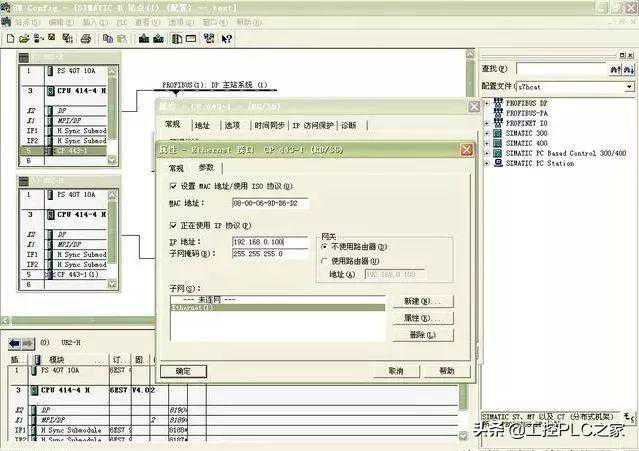Viewport: 639px width, 451px height.
Task: Click the SIMATIC 300 catalog icon
Action: [498, 133]
